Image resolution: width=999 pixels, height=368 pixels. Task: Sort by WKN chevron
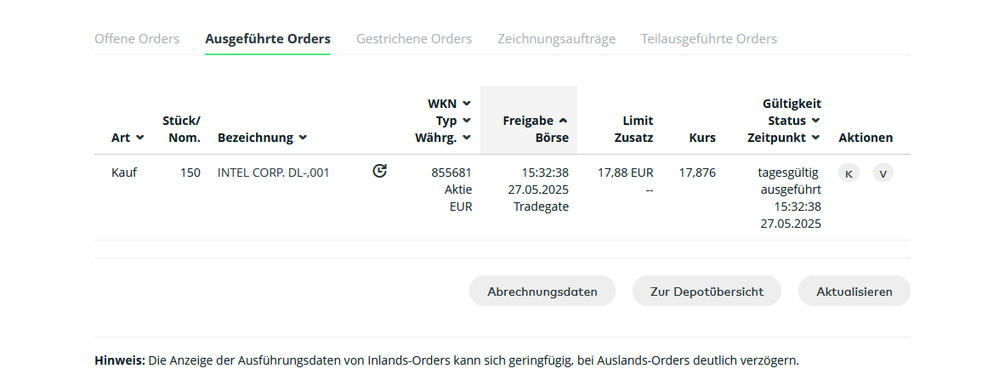467,103
